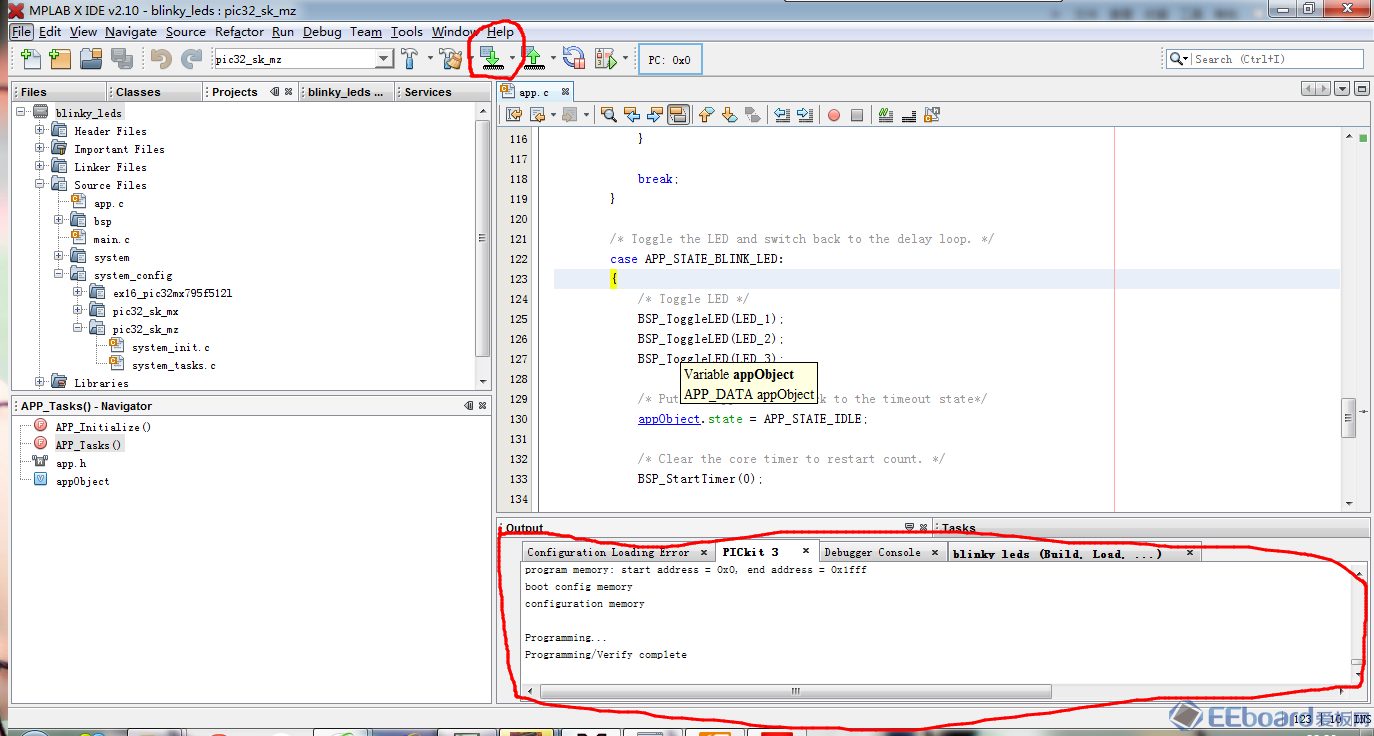
Task: Click the New File toolbar icon
Action: click(x=30, y=59)
